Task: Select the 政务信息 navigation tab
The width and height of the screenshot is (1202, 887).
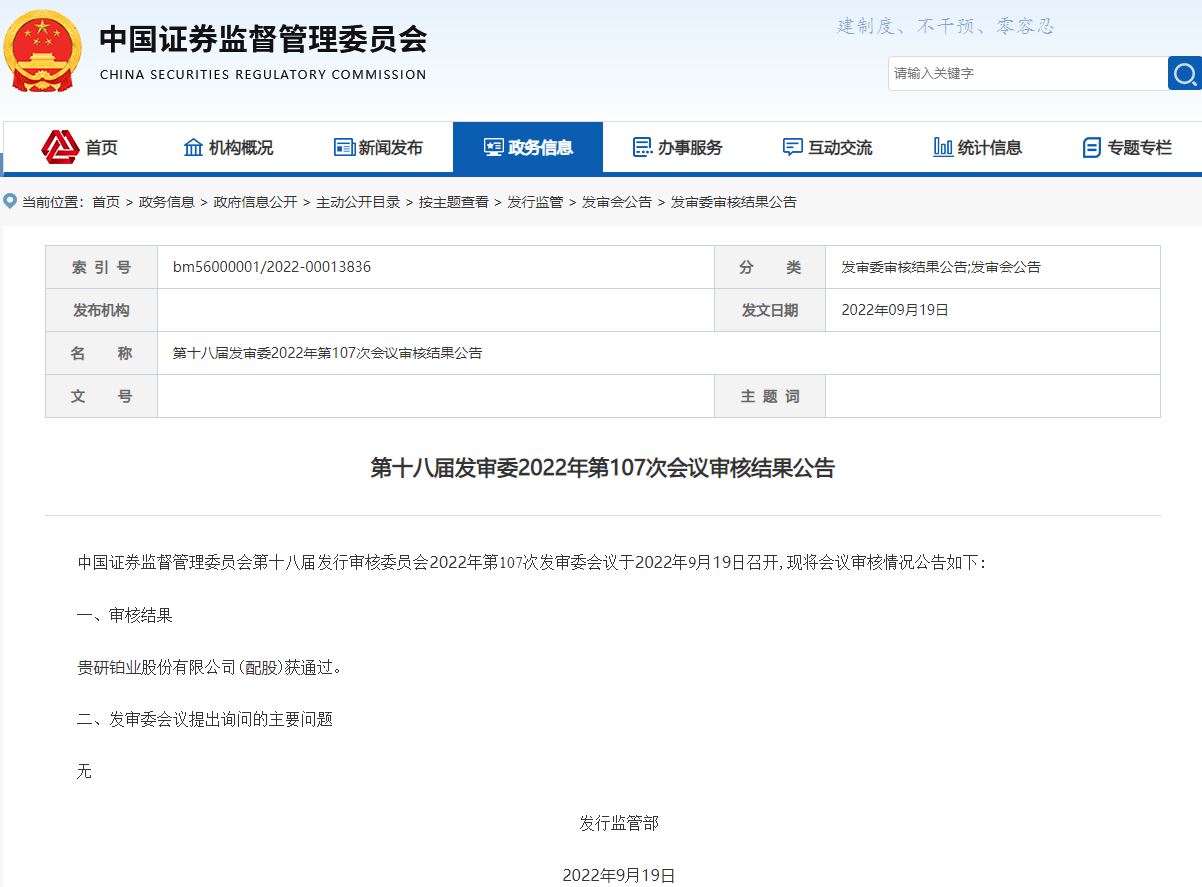Action: click(528, 147)
